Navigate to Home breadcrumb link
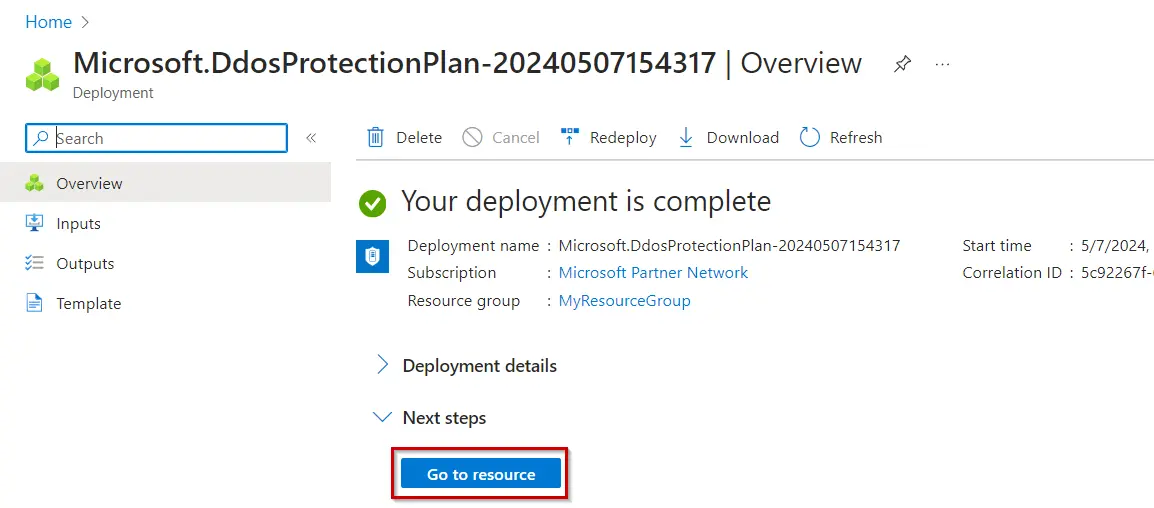The width and height of the screenshot is (1154, 508). pyautogui.click(x=48, y=22)
